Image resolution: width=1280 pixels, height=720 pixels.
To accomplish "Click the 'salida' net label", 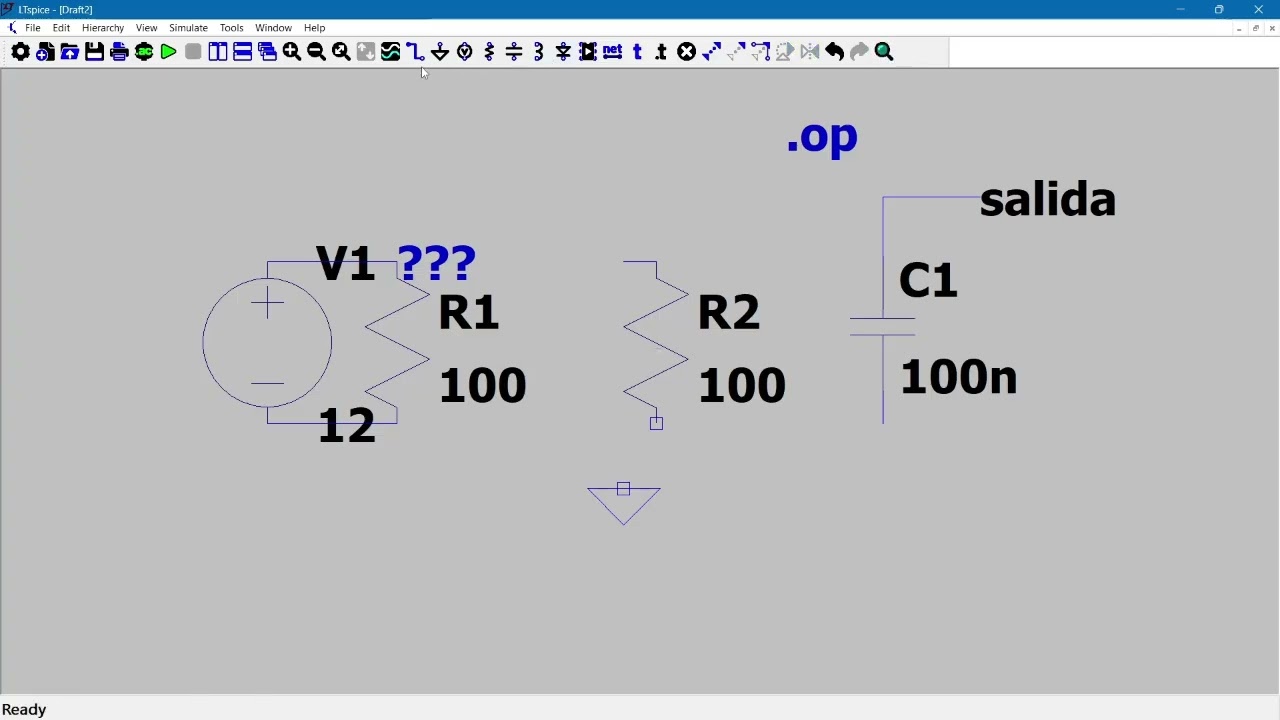I will (1047, 199).
